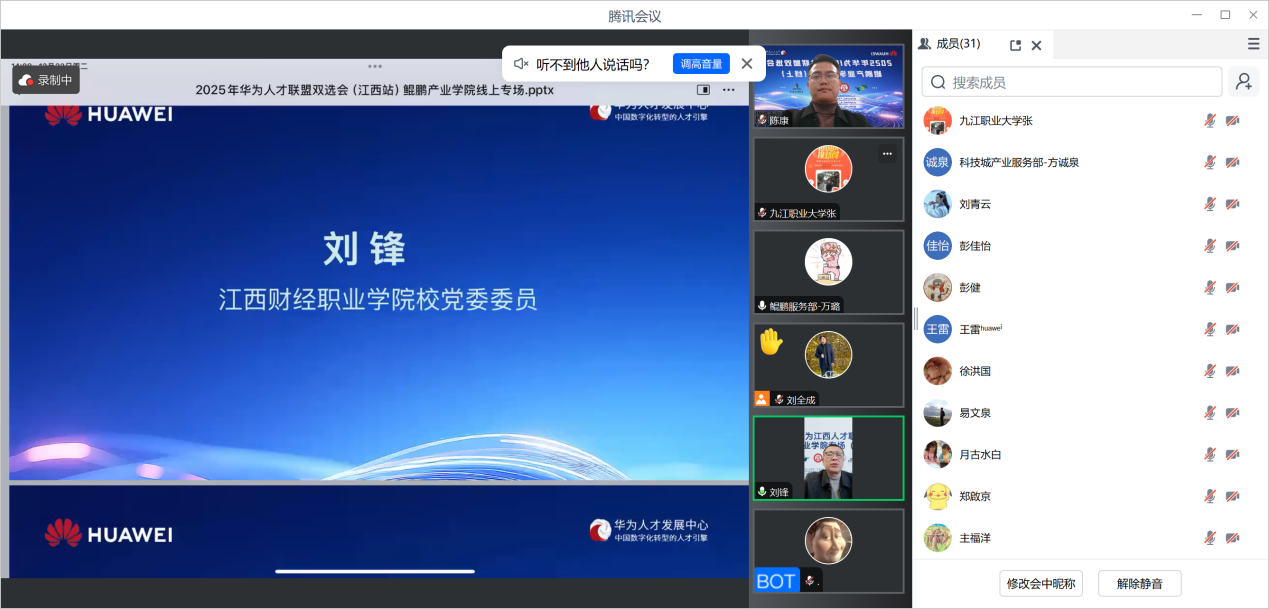
Task: Toggle the slide sidebar layout icon
Action: click(703, 90)
